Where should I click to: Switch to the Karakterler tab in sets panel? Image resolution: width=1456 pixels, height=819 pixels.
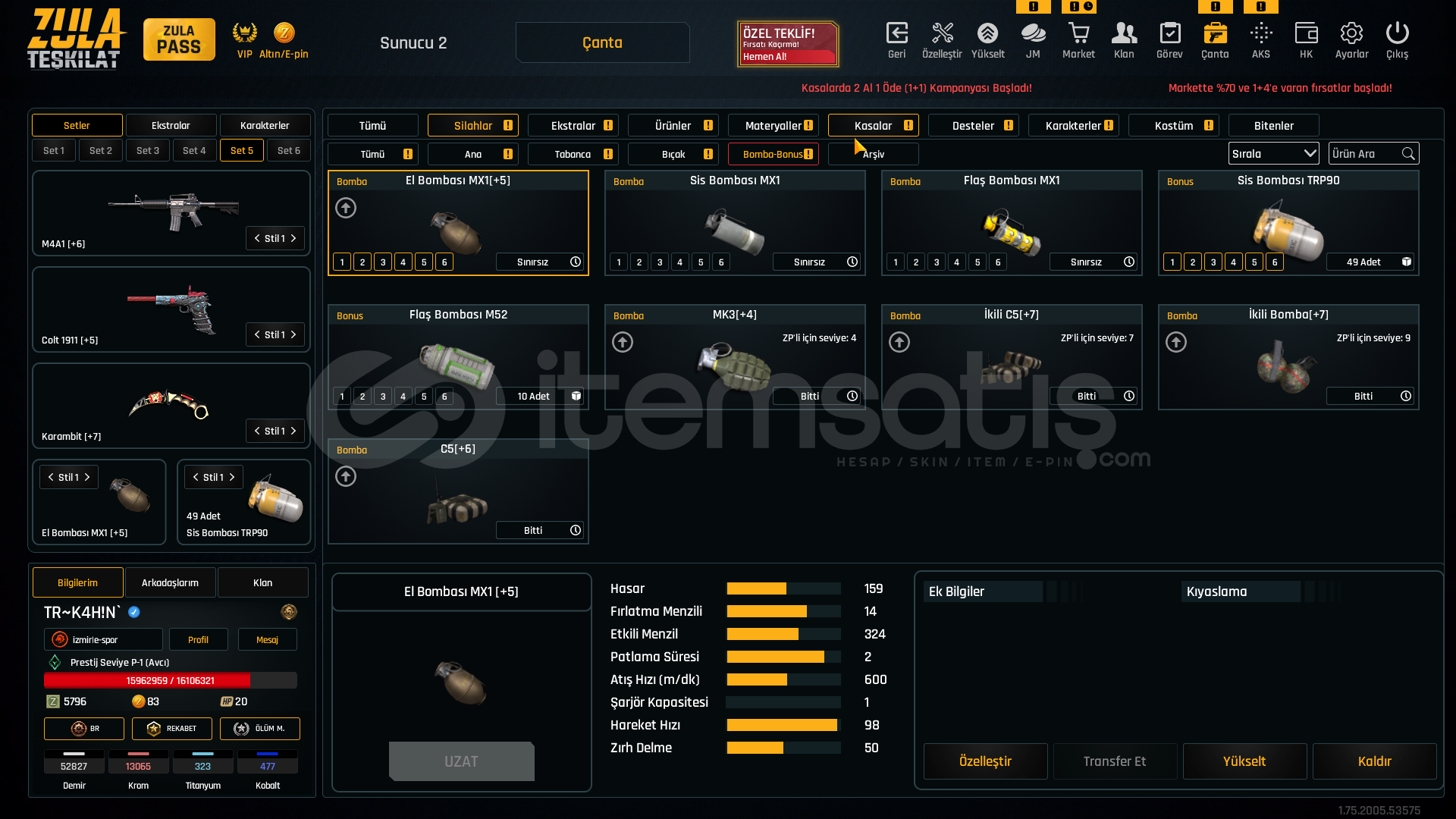[x=265, y=125]
